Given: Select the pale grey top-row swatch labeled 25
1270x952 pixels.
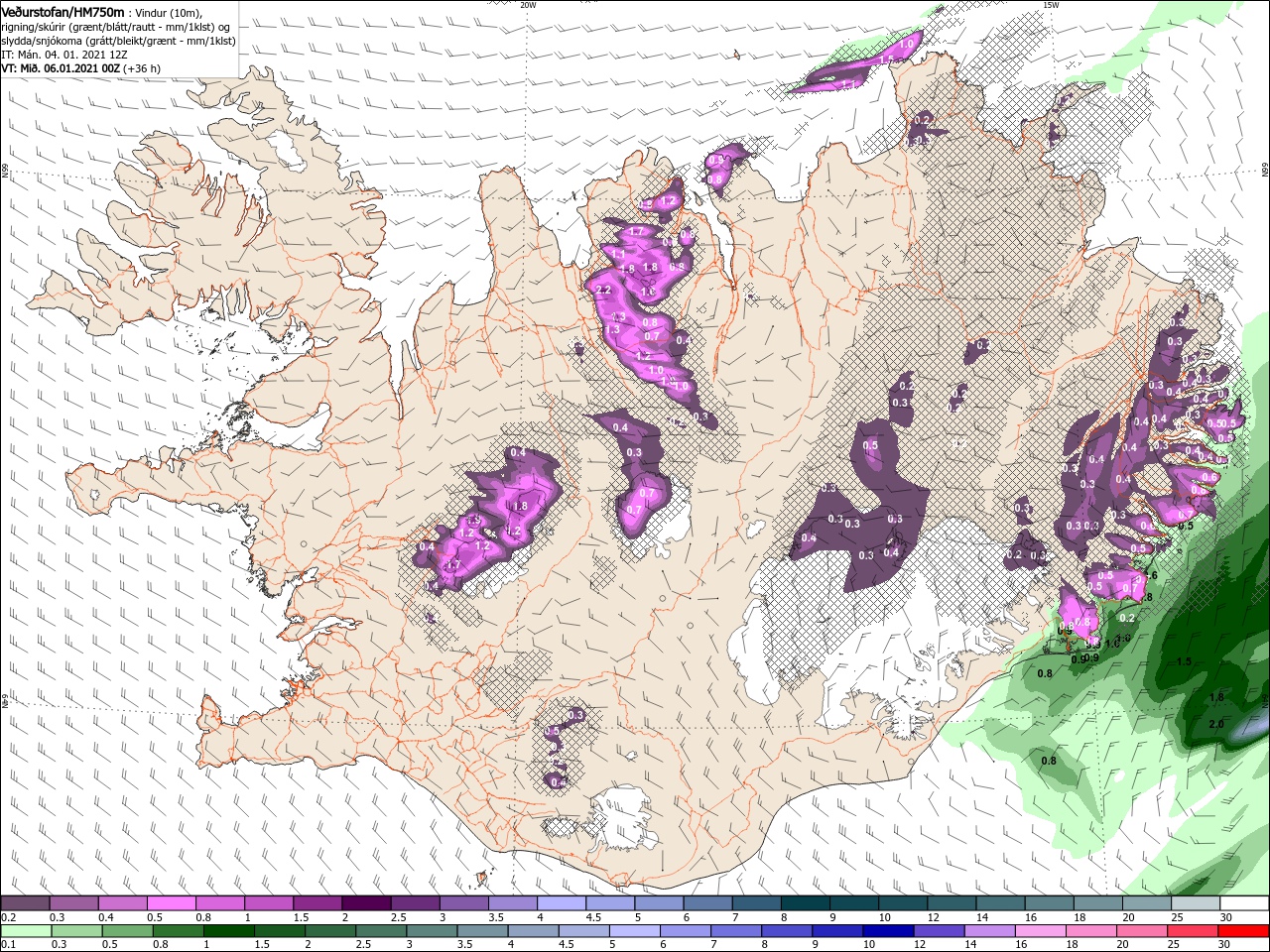Looking at the screenshot, I should coord(1196,903).
